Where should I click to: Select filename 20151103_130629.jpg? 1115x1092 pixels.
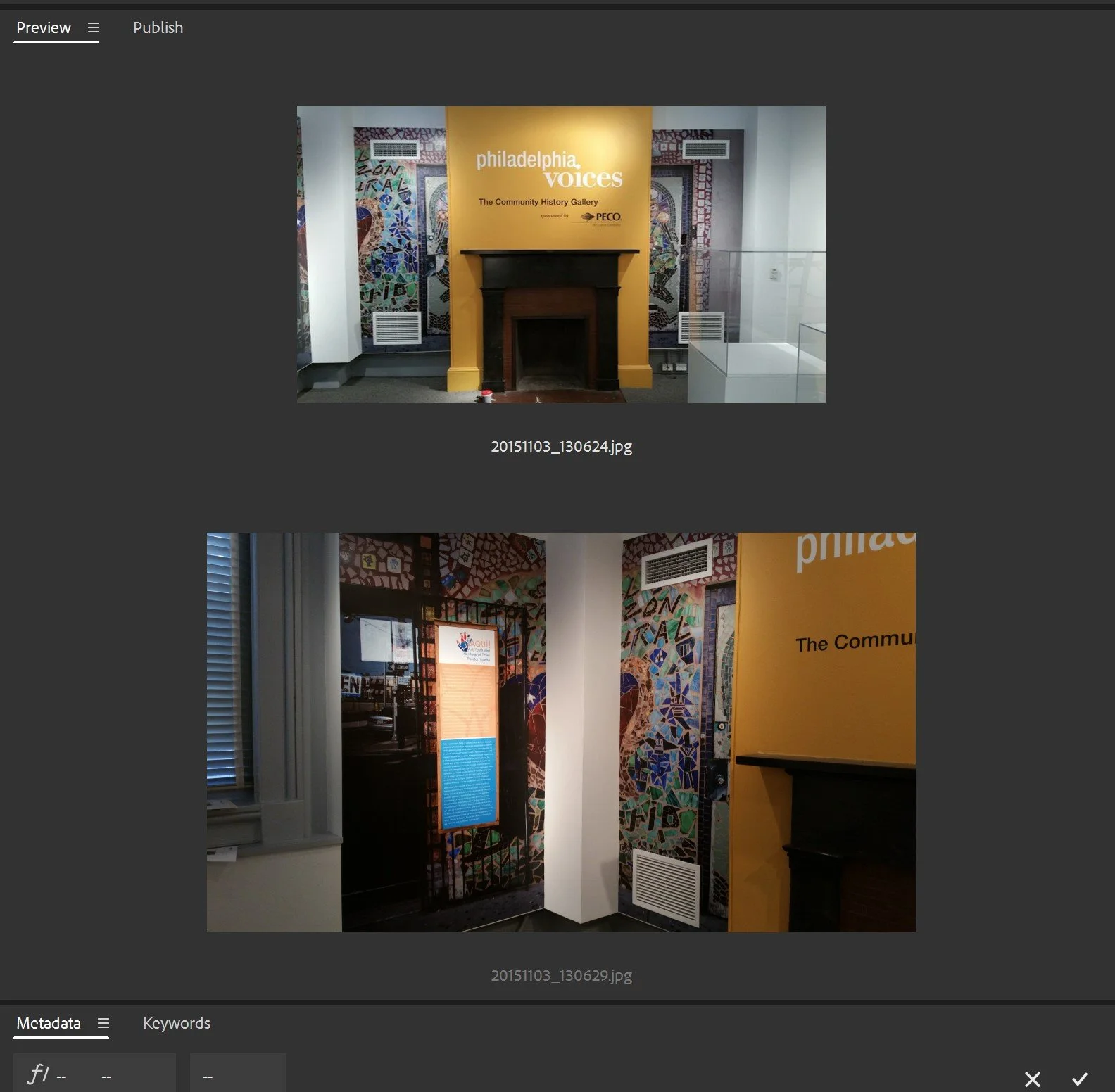click(561, 975)
